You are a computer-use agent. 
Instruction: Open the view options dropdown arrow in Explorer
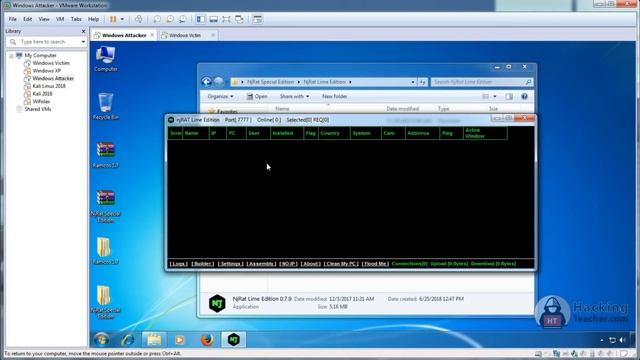click(x=495, y=97)
